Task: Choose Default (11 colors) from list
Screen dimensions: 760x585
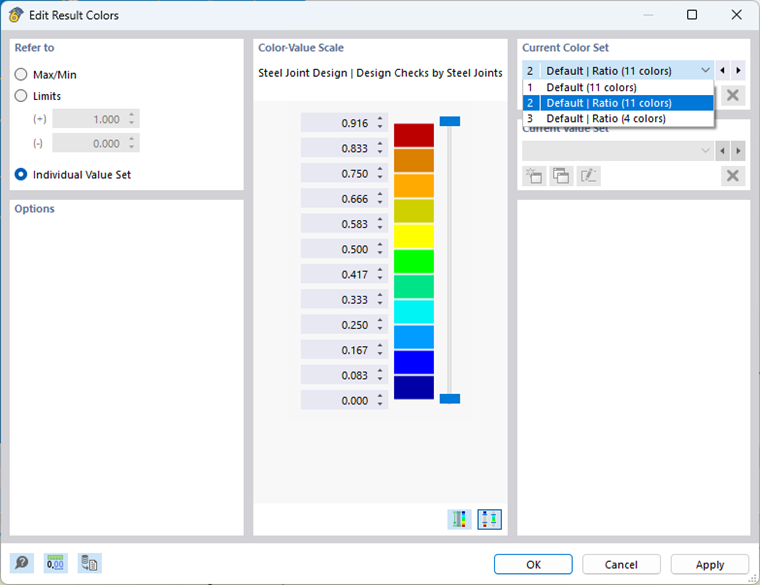Action: [618, 87]
